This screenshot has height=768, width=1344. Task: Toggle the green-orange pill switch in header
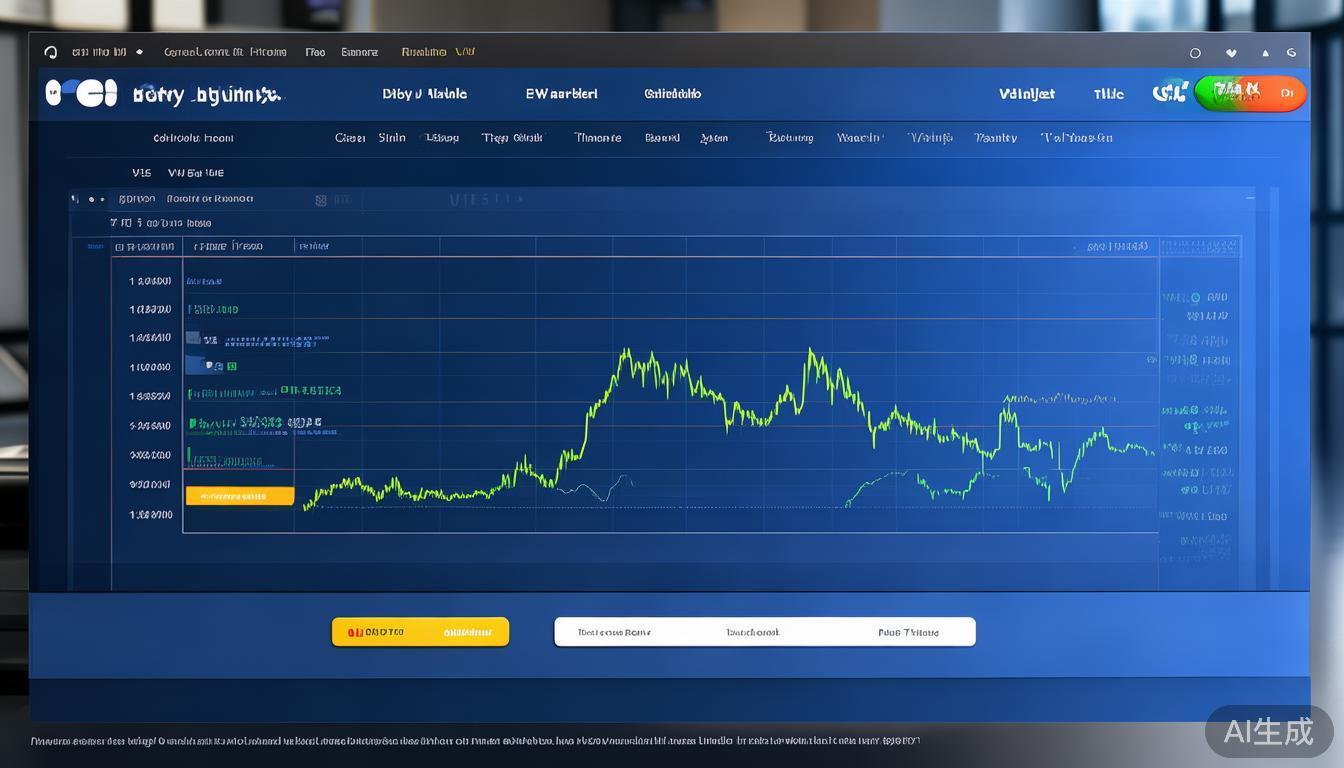tap(1249, 94)
